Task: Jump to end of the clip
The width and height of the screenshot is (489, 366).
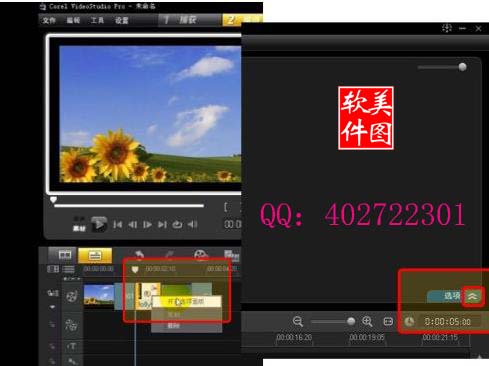Action: pyautogui.click(x=162, y=225)
